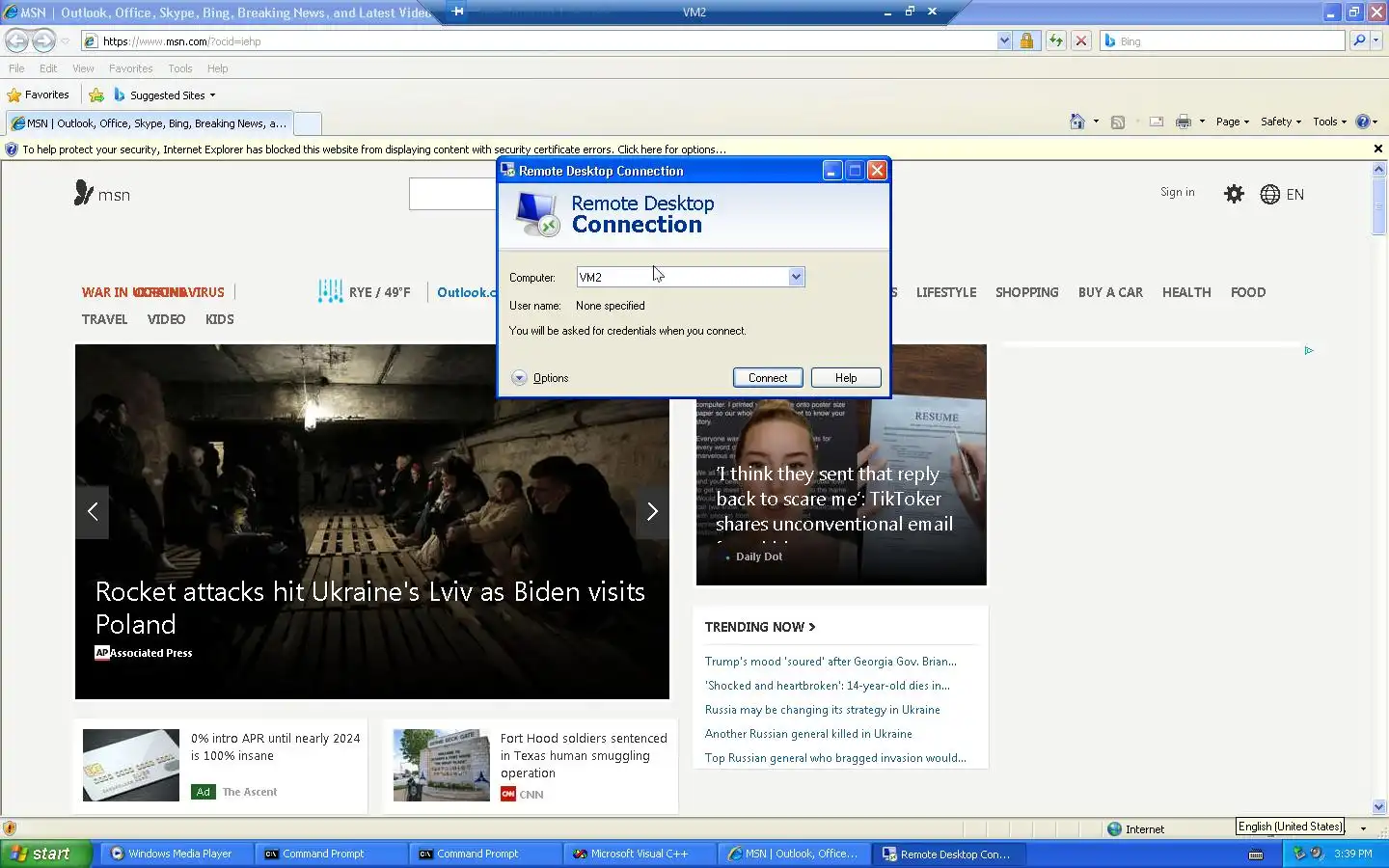Open the Help menu in menu bar
The width and height of the screenshot is (1389, 868).
point(217,68)
